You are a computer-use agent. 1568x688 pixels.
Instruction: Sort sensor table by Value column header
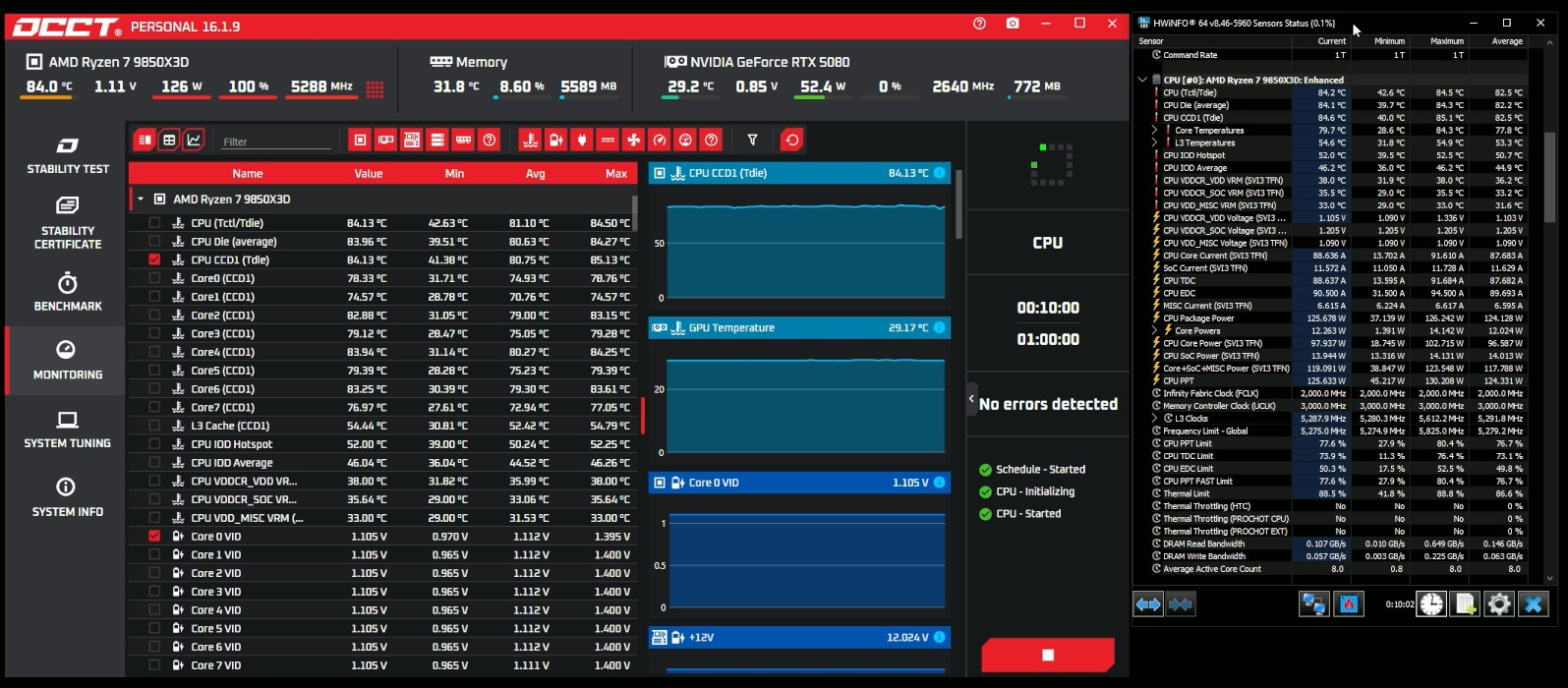point(369,174)
